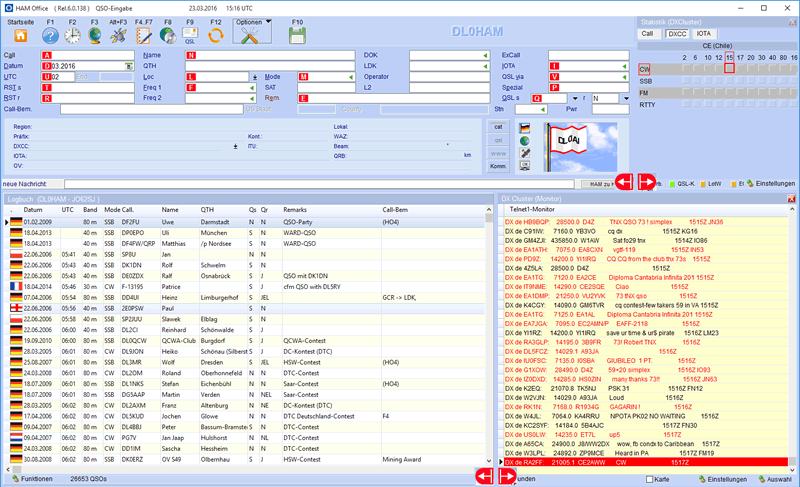Click RTTY row 6 m statistic box
The image size is (800, 487).
[697, 104]
